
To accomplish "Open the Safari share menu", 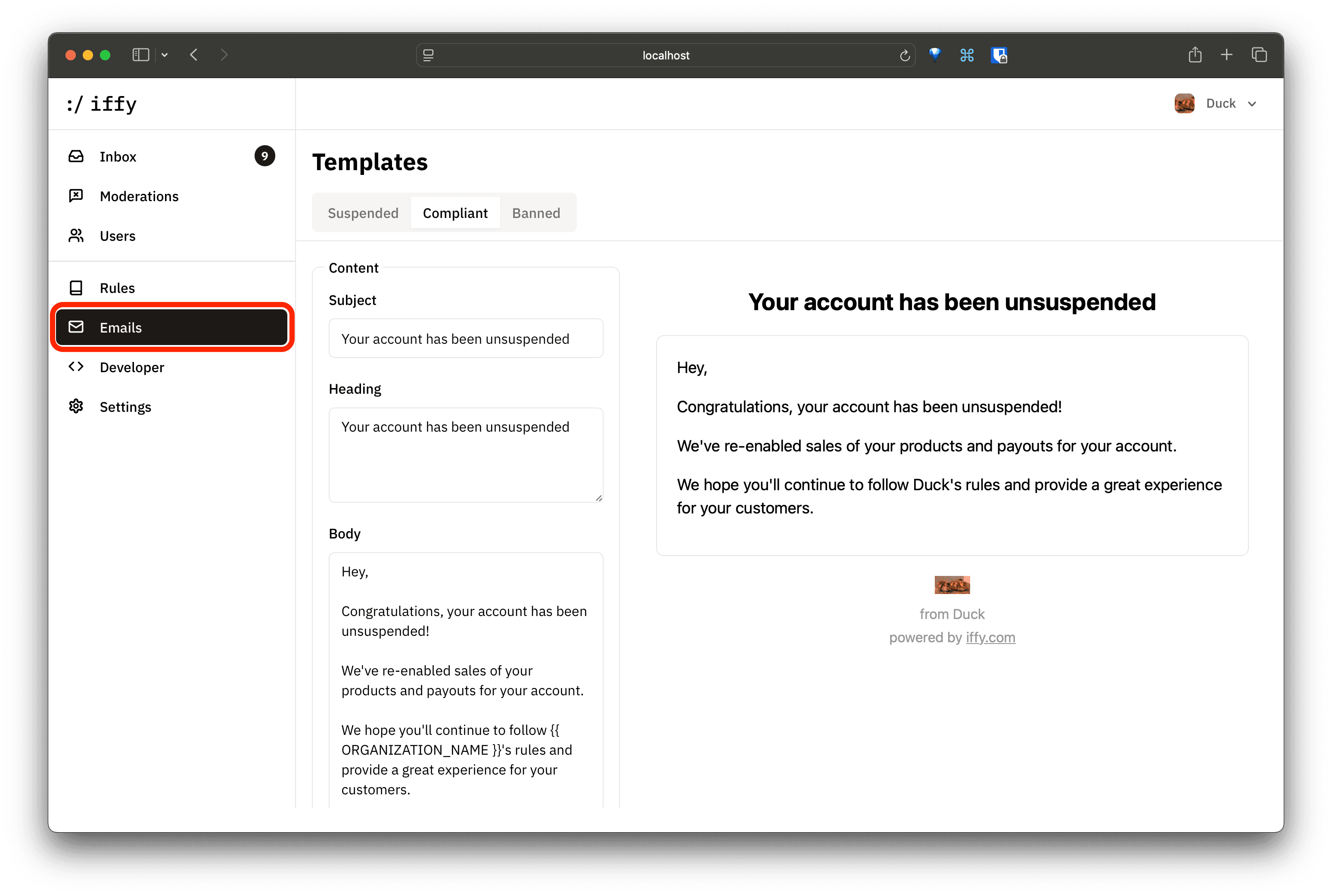I will 1195,54.
